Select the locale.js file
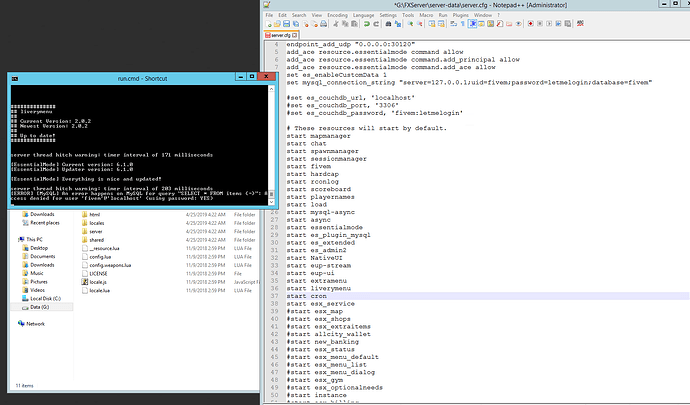The height and width of the screenshot is (405, 690). tap(98, 282)
